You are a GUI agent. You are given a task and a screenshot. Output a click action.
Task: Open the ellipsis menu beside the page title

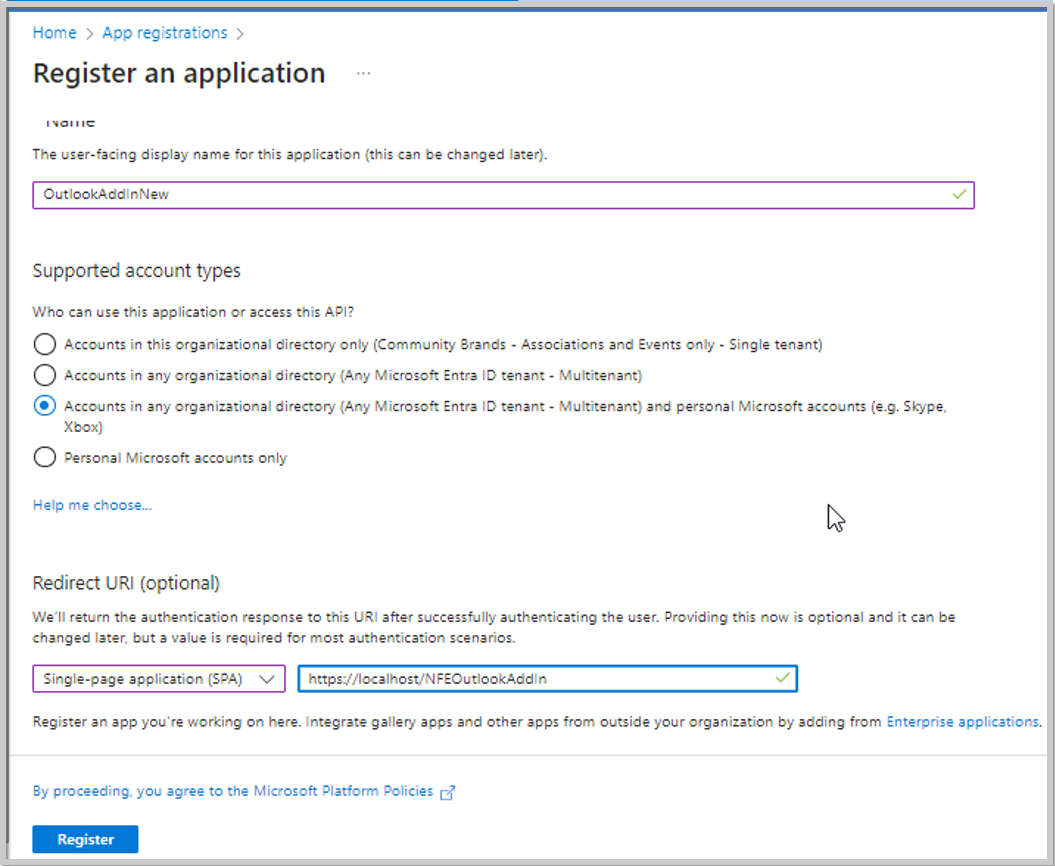363,72
